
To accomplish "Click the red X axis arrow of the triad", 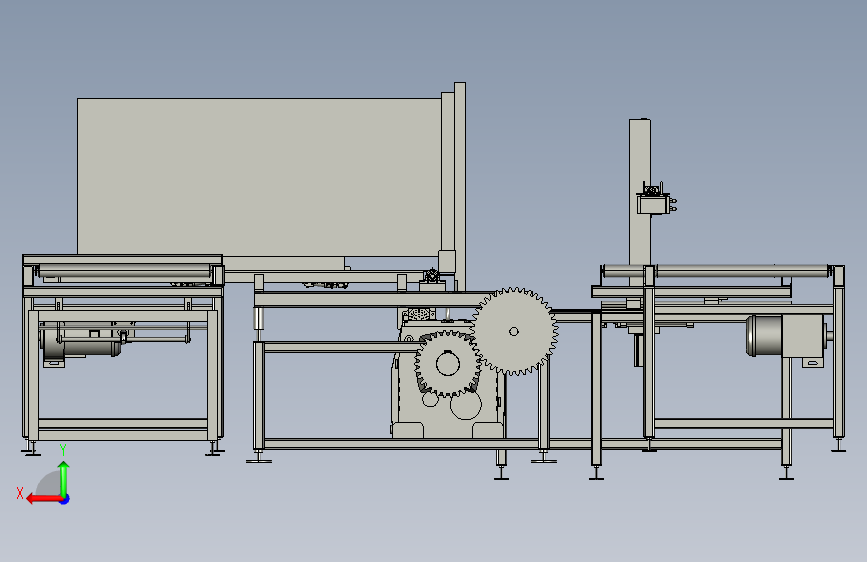I will point(44,499).
